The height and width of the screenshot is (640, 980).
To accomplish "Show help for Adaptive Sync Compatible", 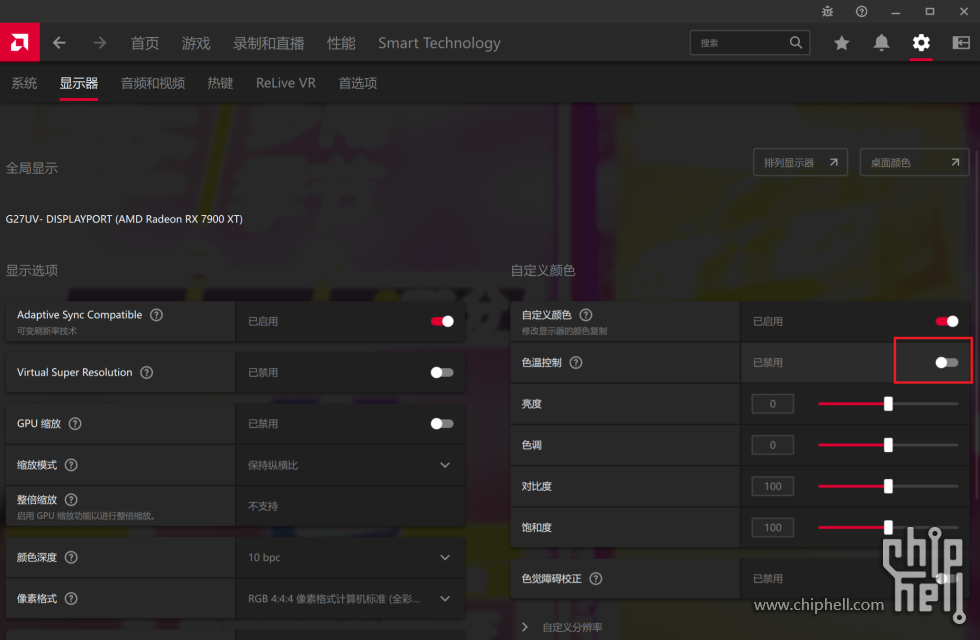I will click(156, 314).
